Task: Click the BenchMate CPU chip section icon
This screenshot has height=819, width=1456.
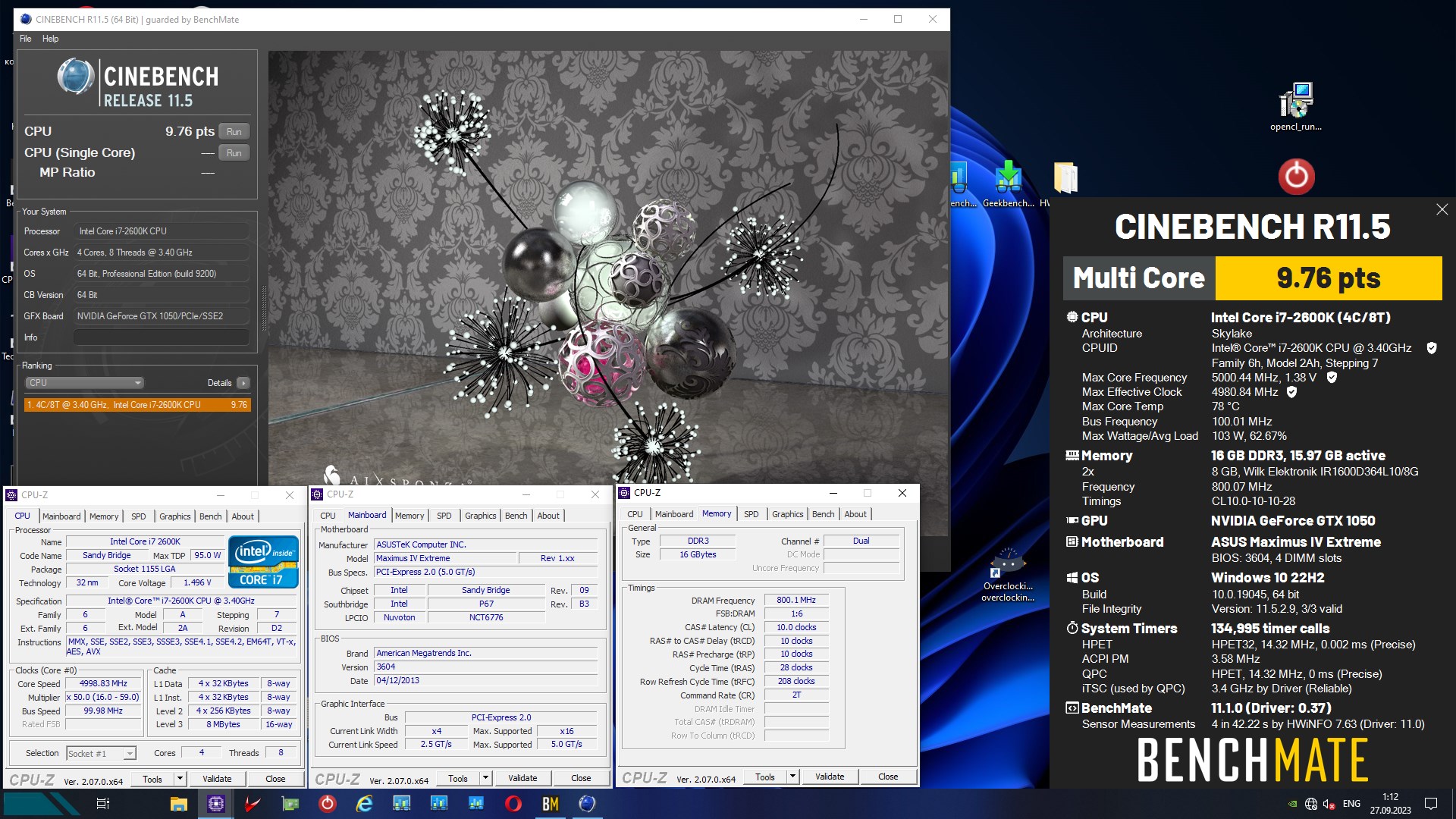Action: [1072, 317]
